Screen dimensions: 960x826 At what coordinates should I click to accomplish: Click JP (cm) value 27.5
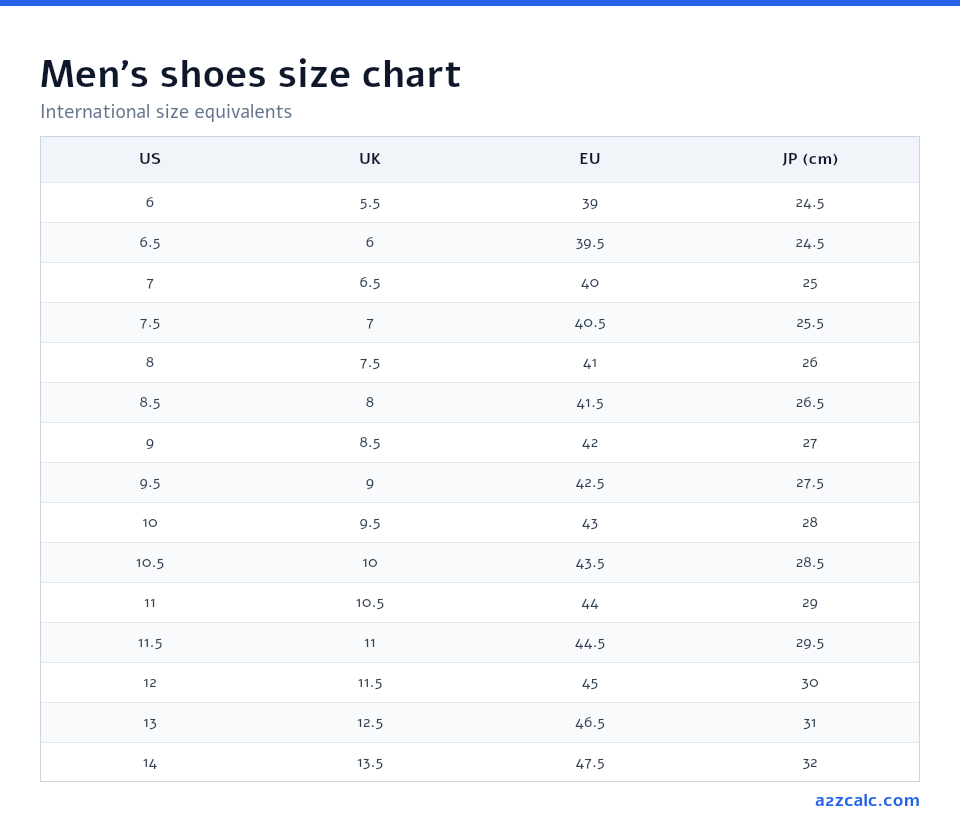point(810,483)
